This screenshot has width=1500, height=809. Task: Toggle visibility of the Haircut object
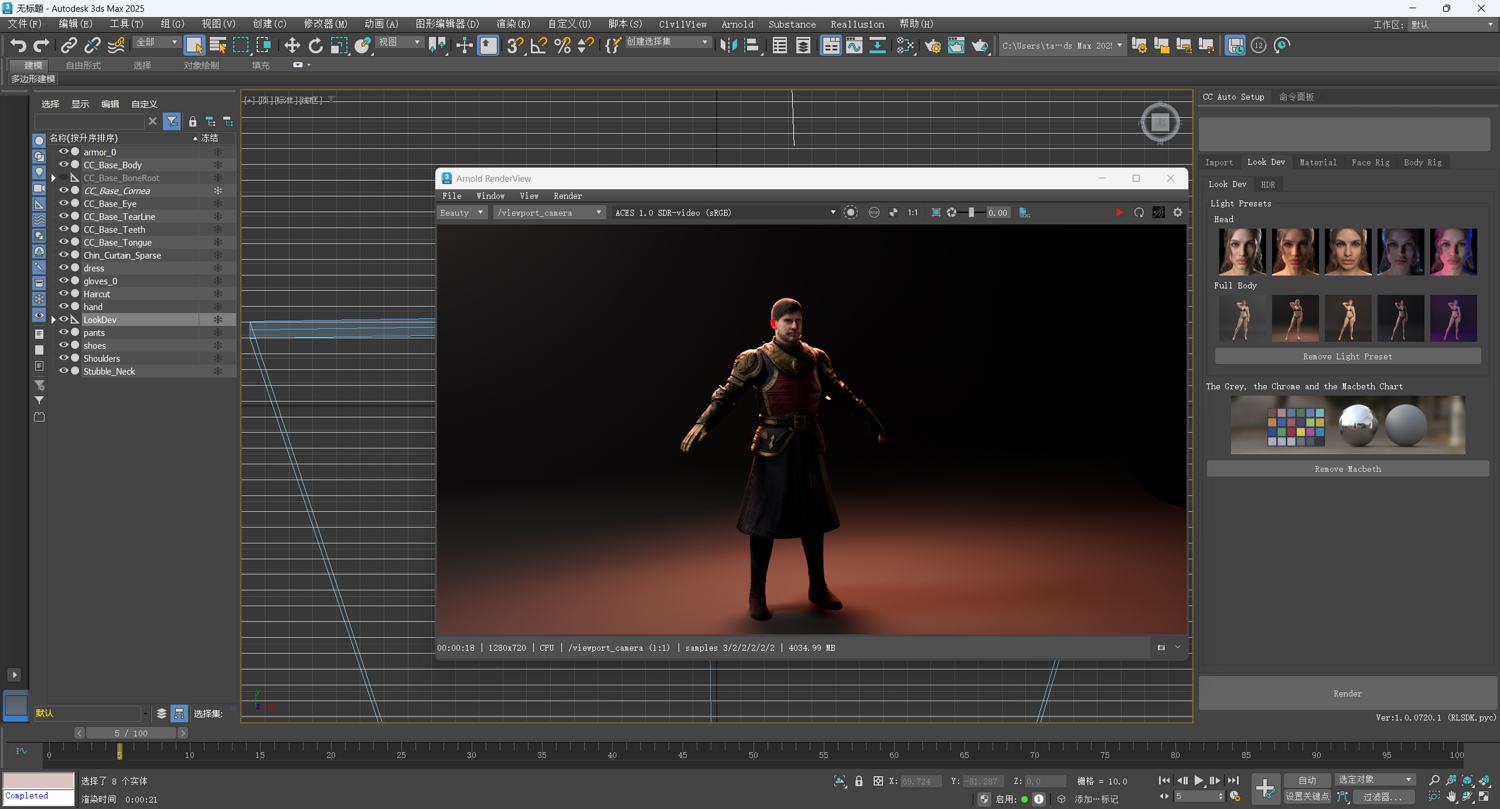63,294
